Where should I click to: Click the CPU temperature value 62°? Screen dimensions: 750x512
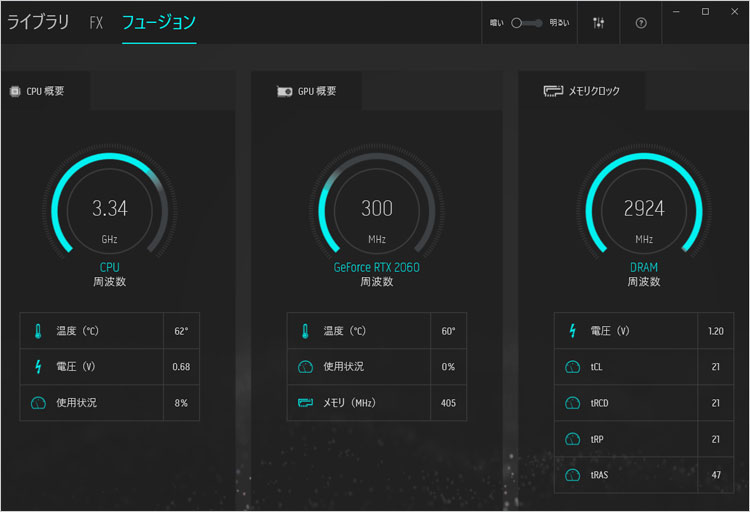tap(181, 331)
